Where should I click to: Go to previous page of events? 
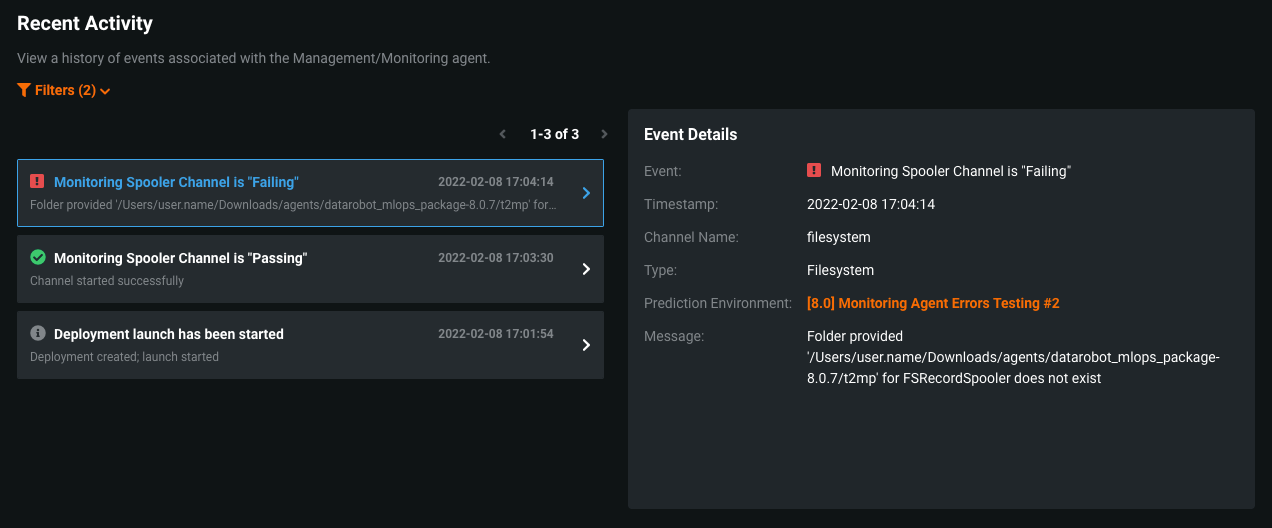503,134
